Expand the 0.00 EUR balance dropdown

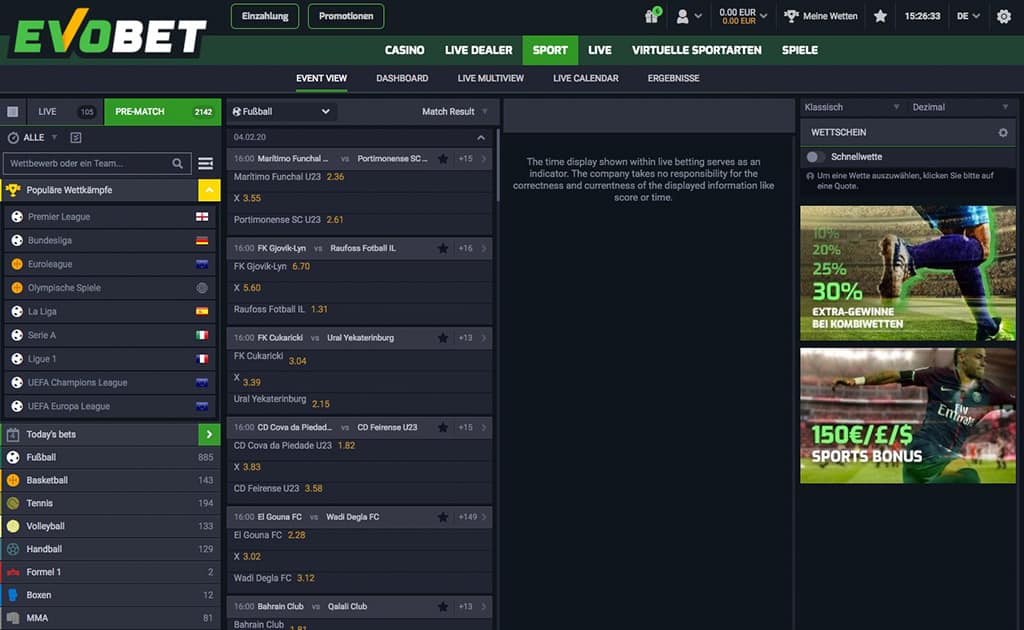(x=743, y=16)
